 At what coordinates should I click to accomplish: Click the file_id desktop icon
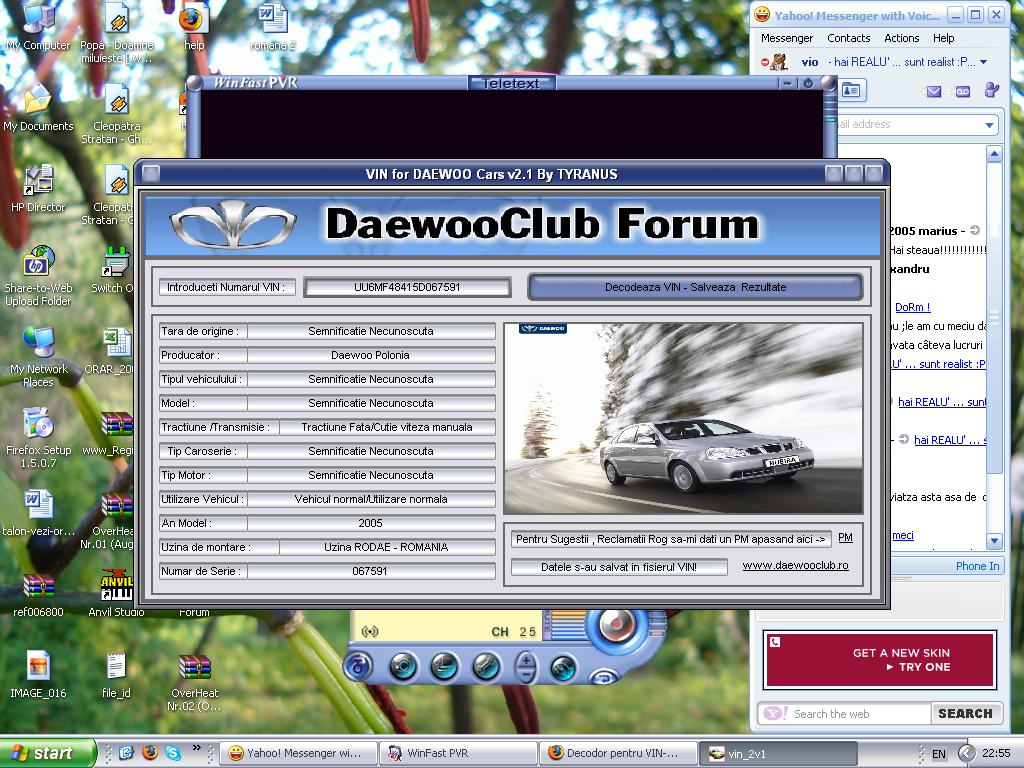pos(116,675)
